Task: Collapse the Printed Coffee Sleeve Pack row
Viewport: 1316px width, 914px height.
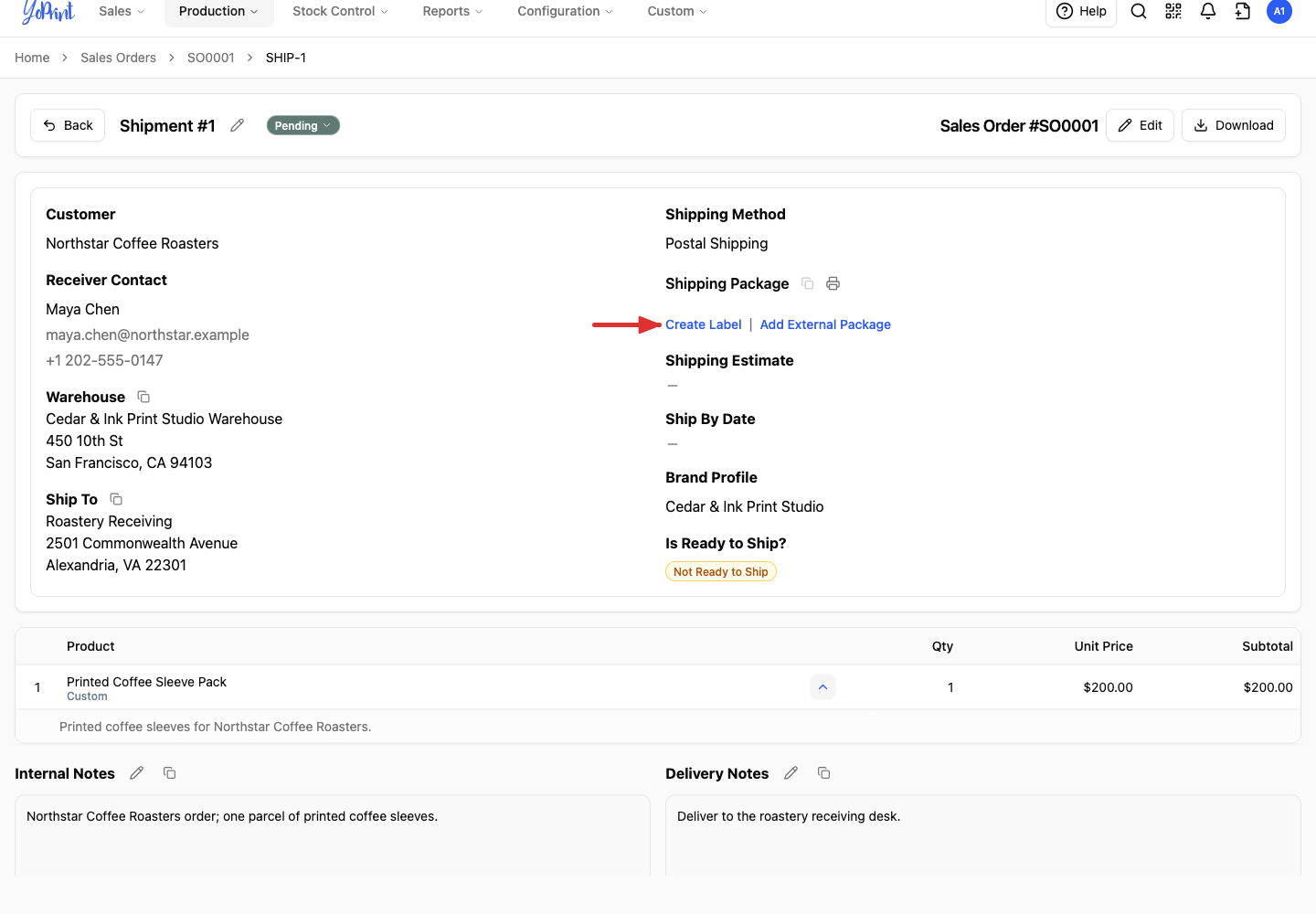Action: [822, 687]
